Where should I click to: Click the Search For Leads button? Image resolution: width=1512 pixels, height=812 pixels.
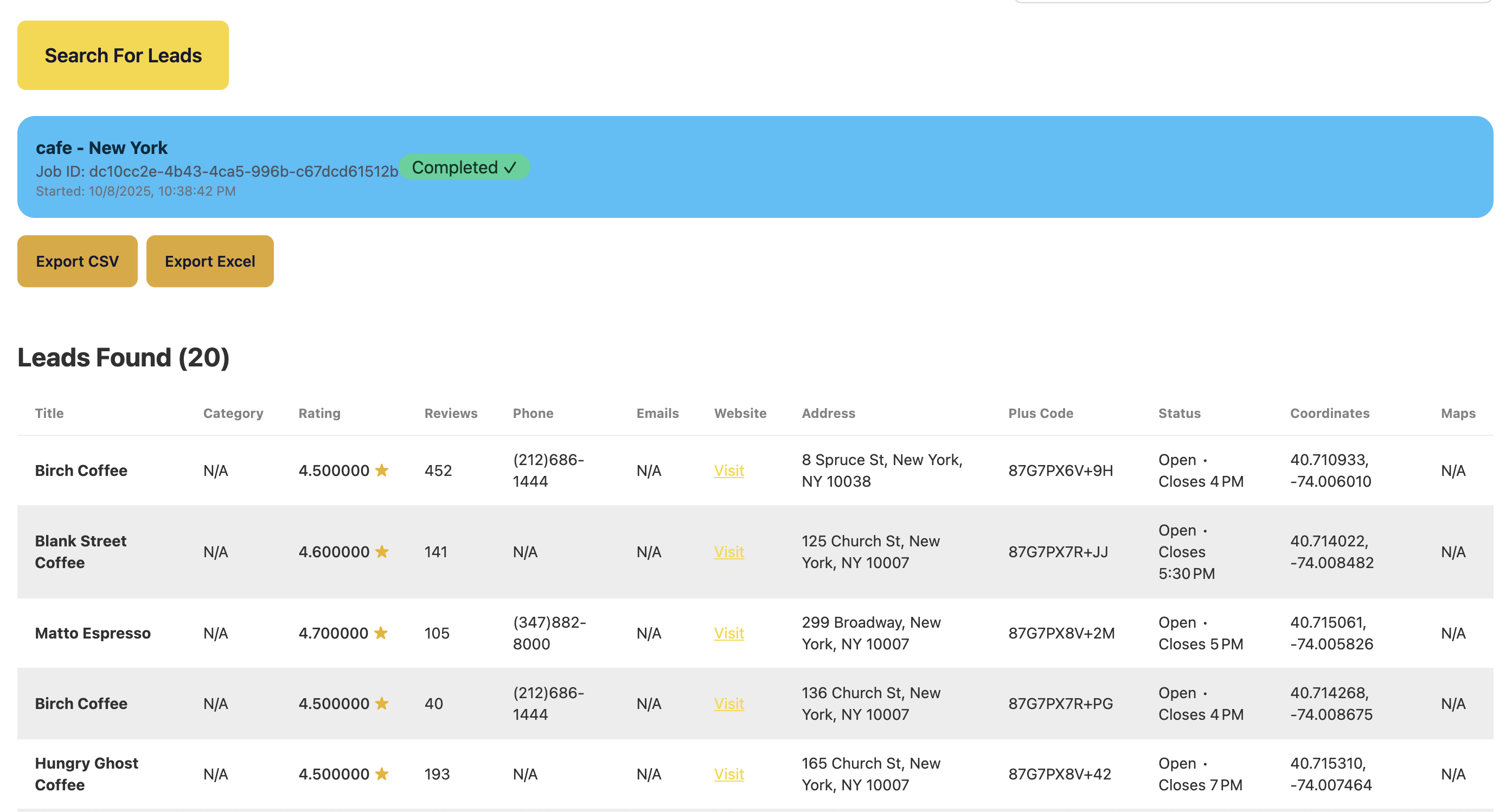pos(123,55)
